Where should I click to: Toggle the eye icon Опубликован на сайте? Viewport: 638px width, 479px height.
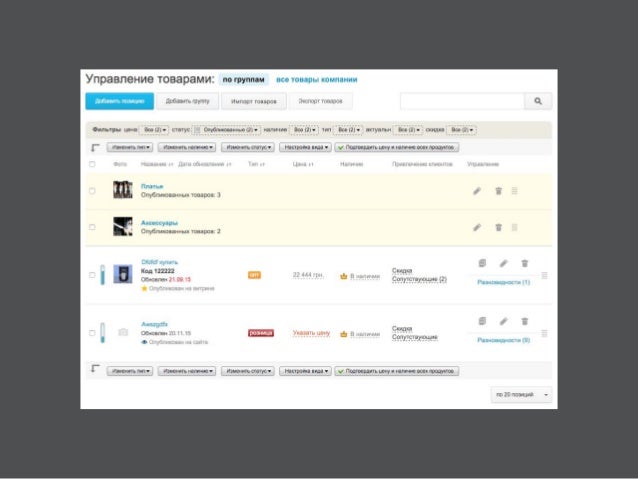[144, 342]
